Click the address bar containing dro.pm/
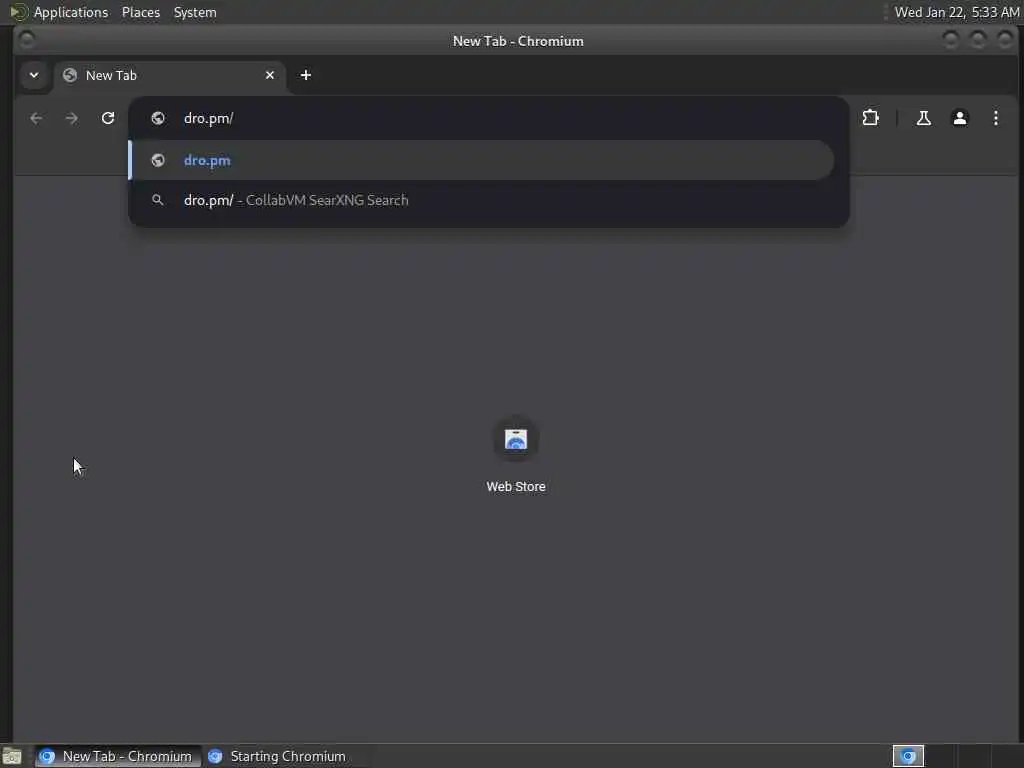 (x=488, y=118)
